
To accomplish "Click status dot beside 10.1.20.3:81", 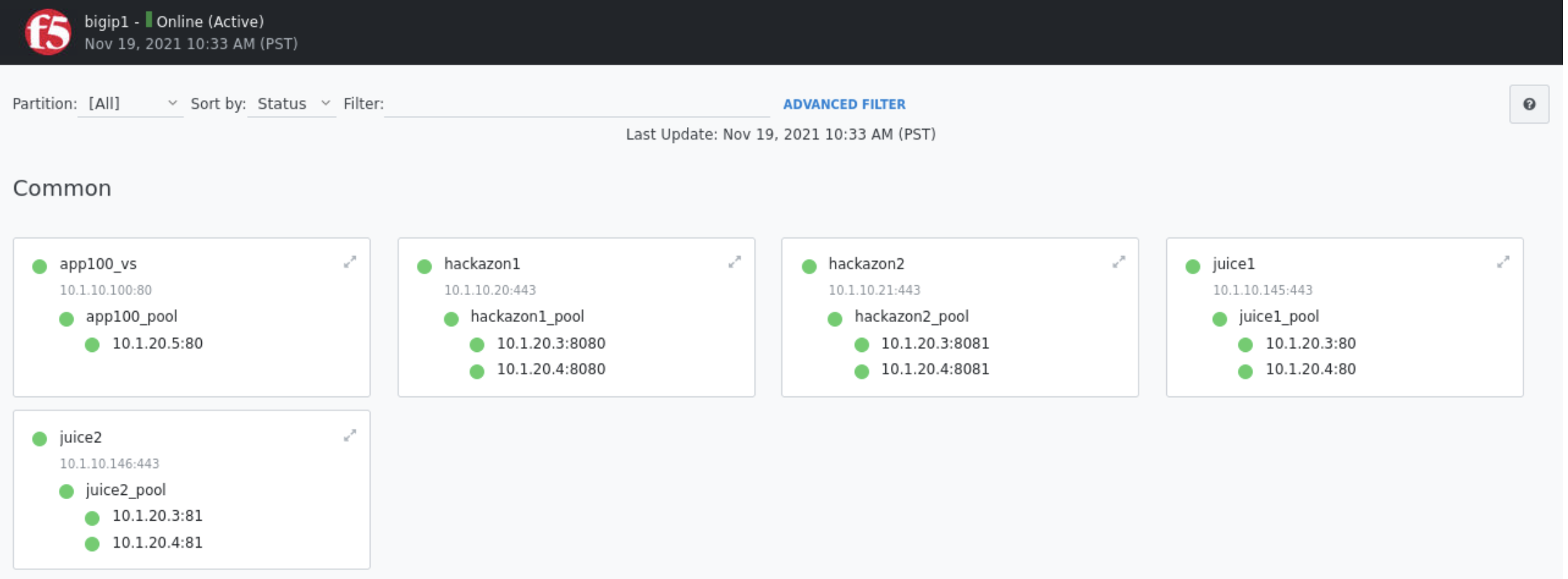I will point(92,518).
